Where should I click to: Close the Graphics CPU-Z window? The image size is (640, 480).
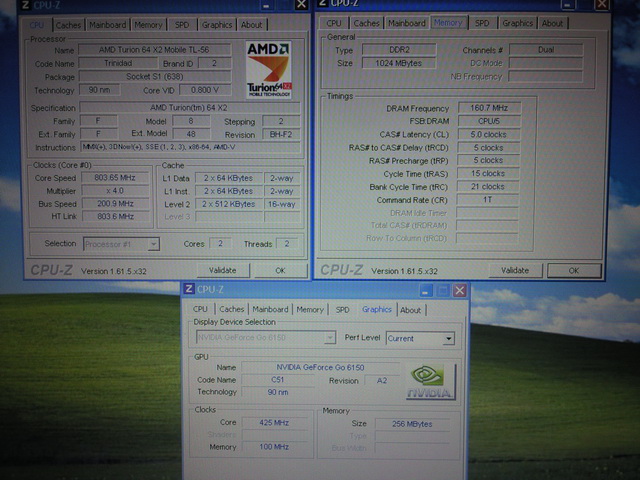click(x=460, y=291)
